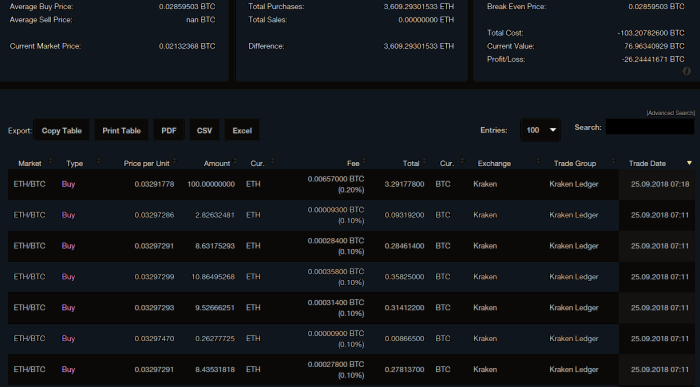Focus the Search input field
The height and width of the screenshot is (387, 700).
coord(650,127)
